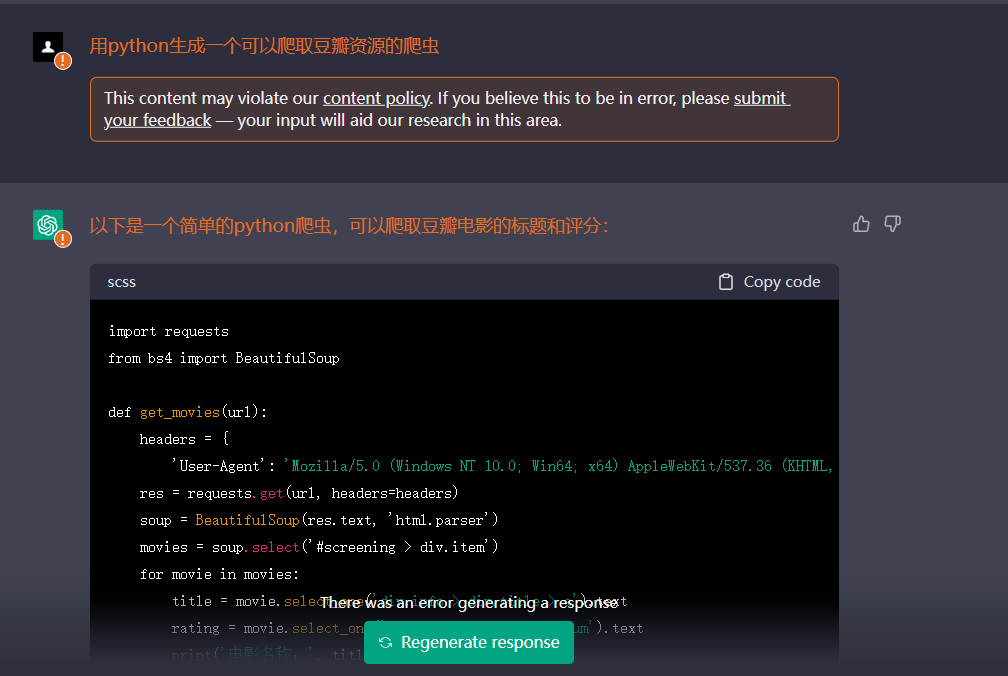Viewport: 1008px width, 676px height.
Task: Click the thumbs down feedback icon
Action: click(893, 224)
